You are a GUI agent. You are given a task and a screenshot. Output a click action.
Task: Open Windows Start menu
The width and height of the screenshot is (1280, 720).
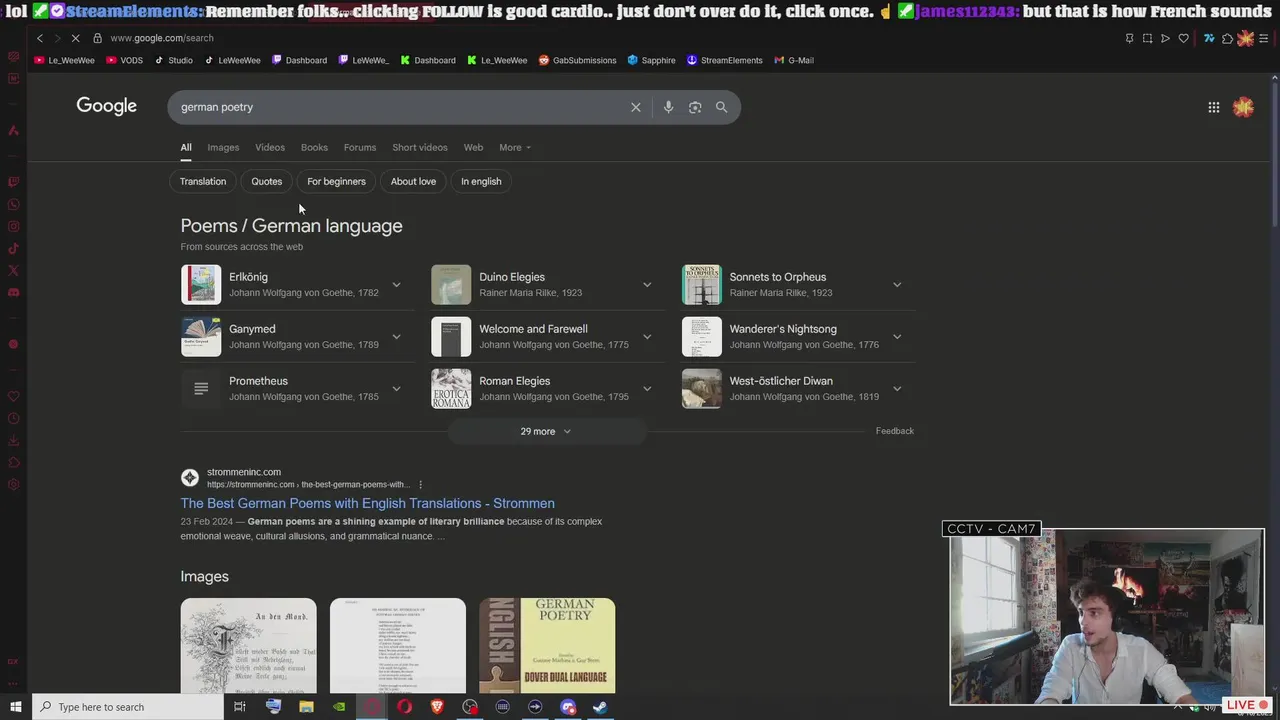(x=15, y=707)
